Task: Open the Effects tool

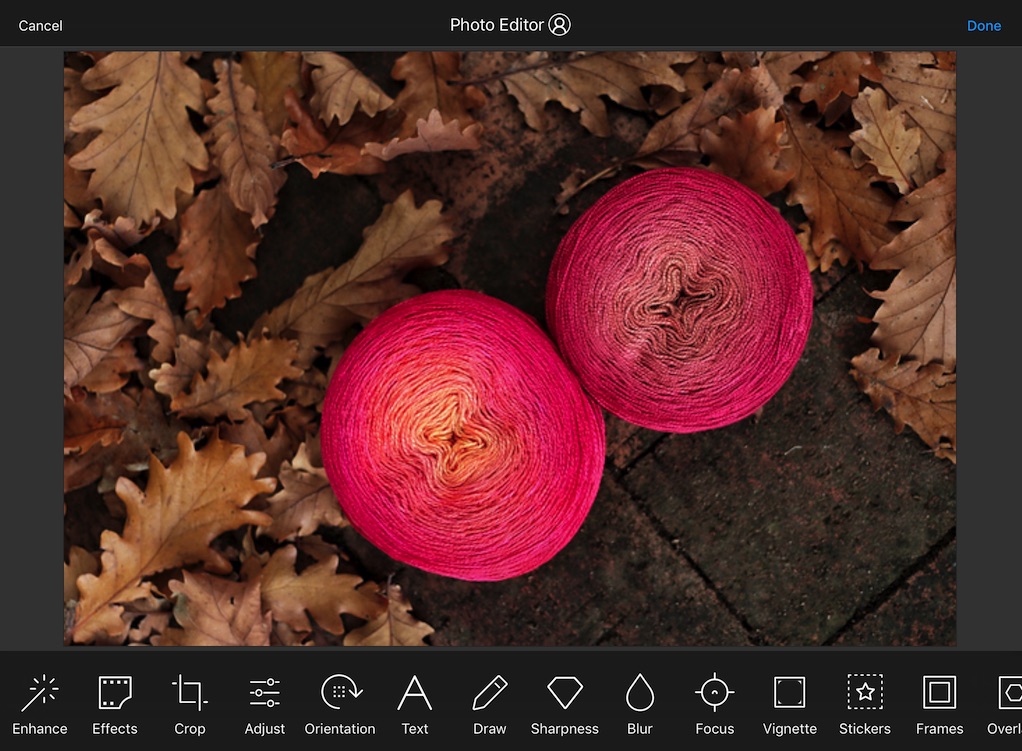Action: point(115,704)
